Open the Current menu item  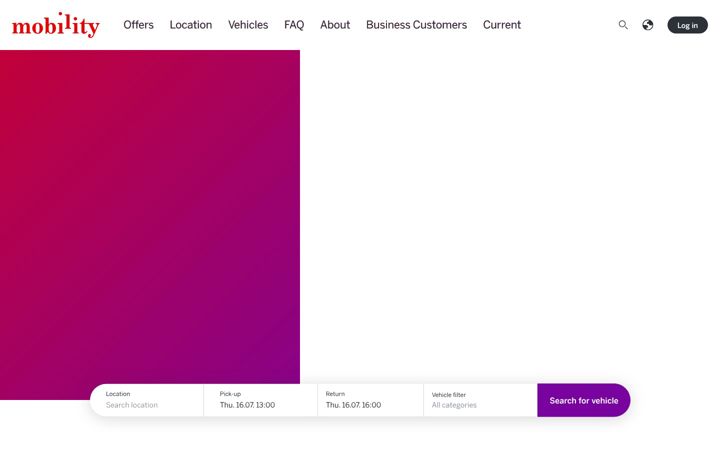[x=501, y=25]
